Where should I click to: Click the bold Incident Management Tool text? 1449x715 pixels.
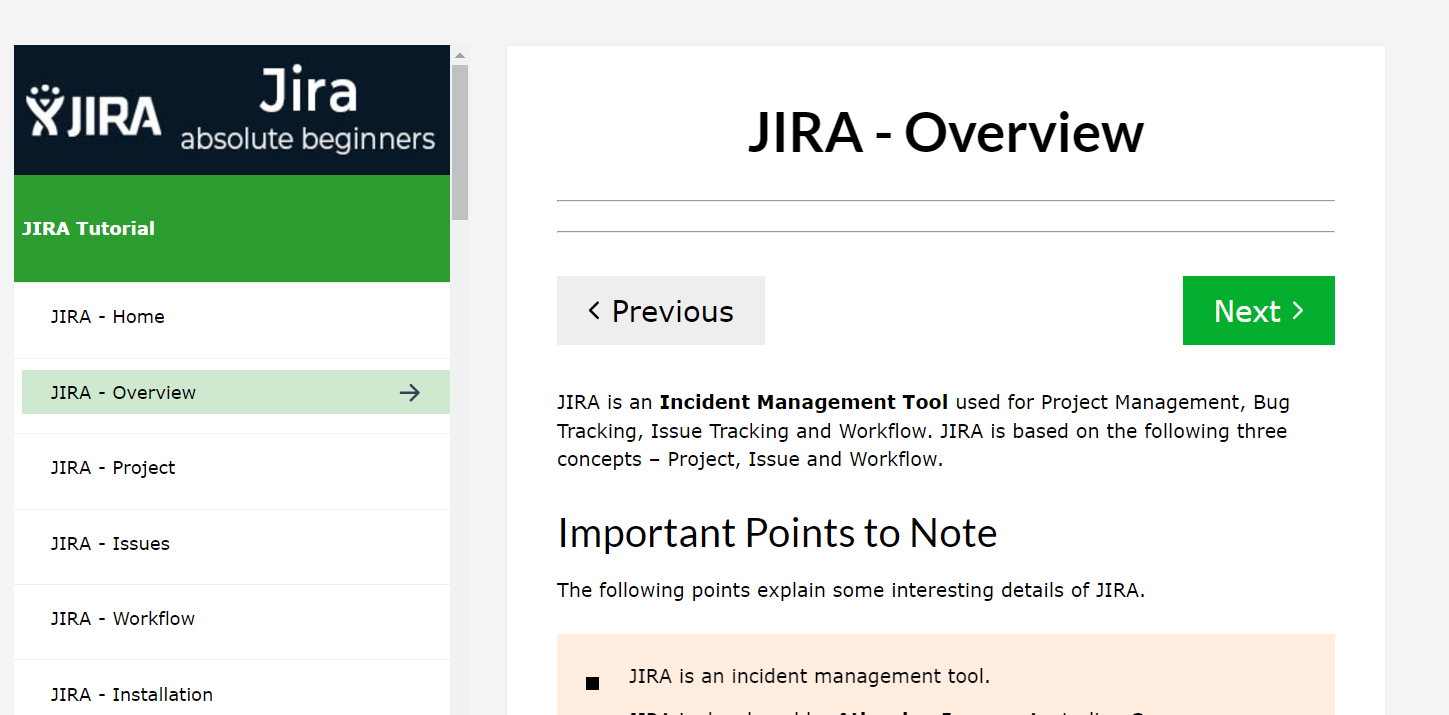tap(804, 403)
